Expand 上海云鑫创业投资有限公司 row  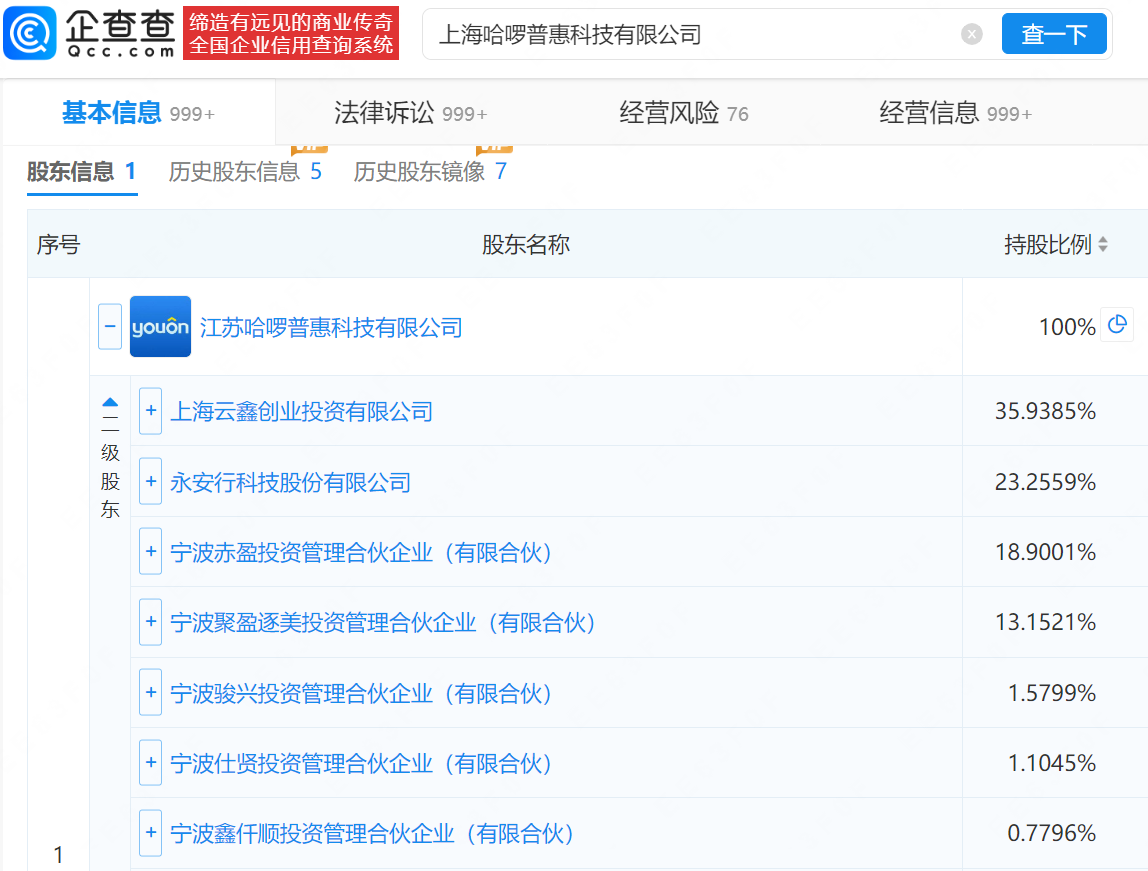pos(151,411)
